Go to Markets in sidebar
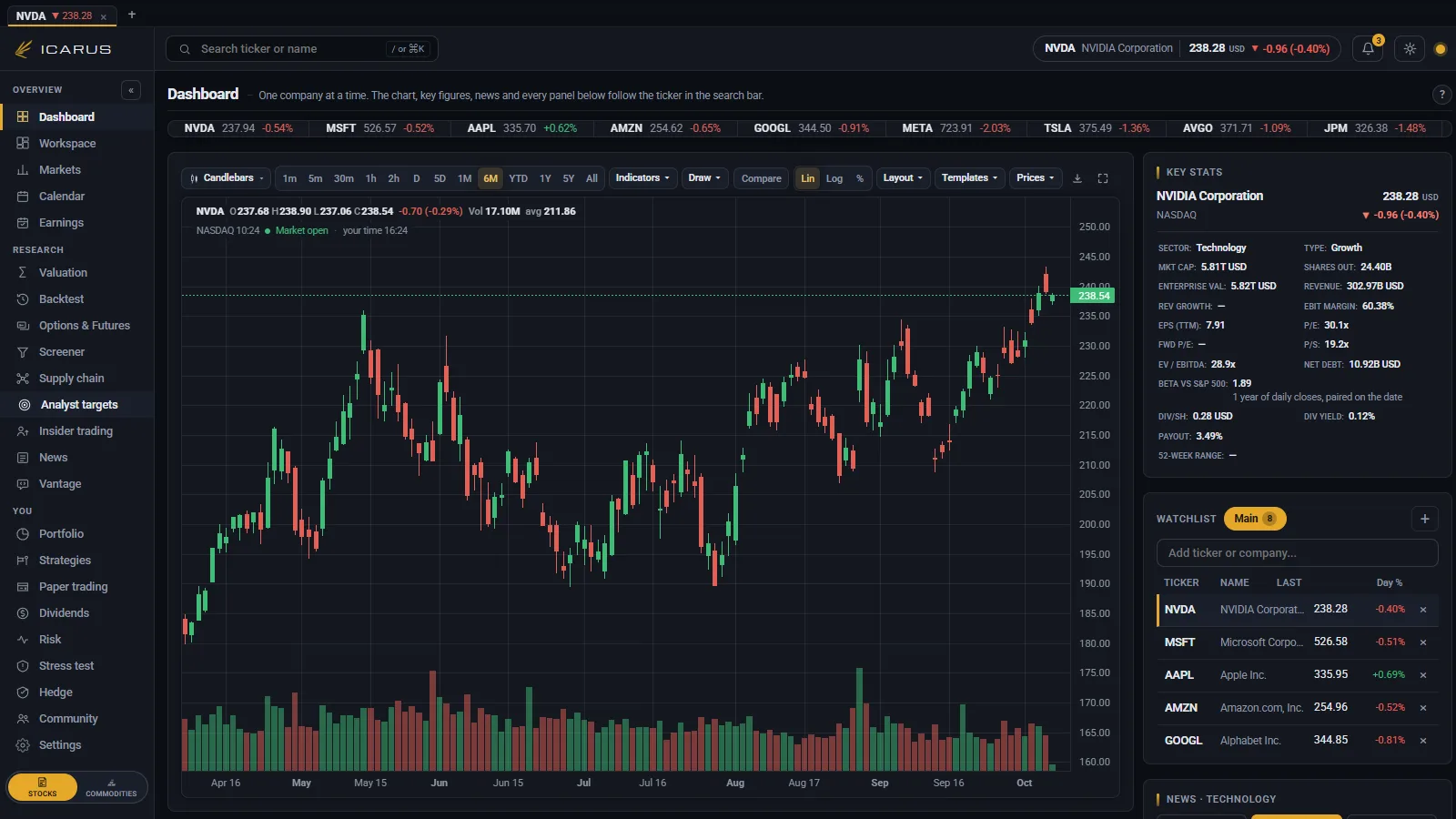1456x819 pixels. click(x=76, y=170)
